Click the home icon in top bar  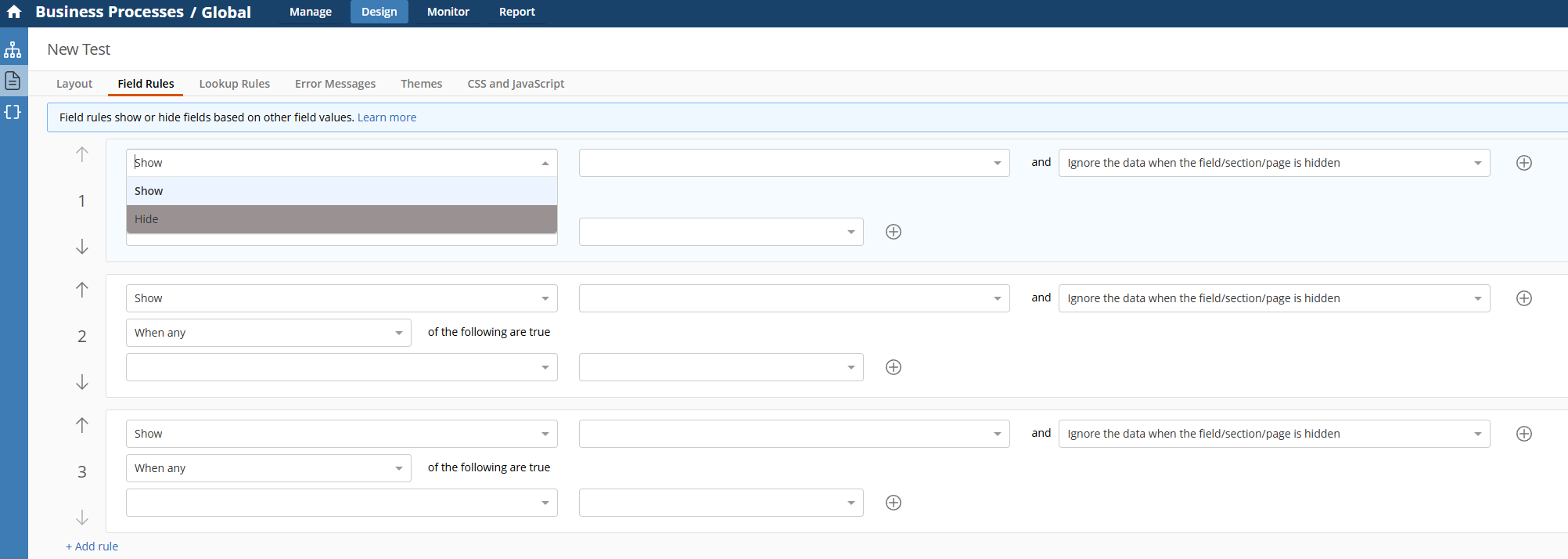click(14, 12)
